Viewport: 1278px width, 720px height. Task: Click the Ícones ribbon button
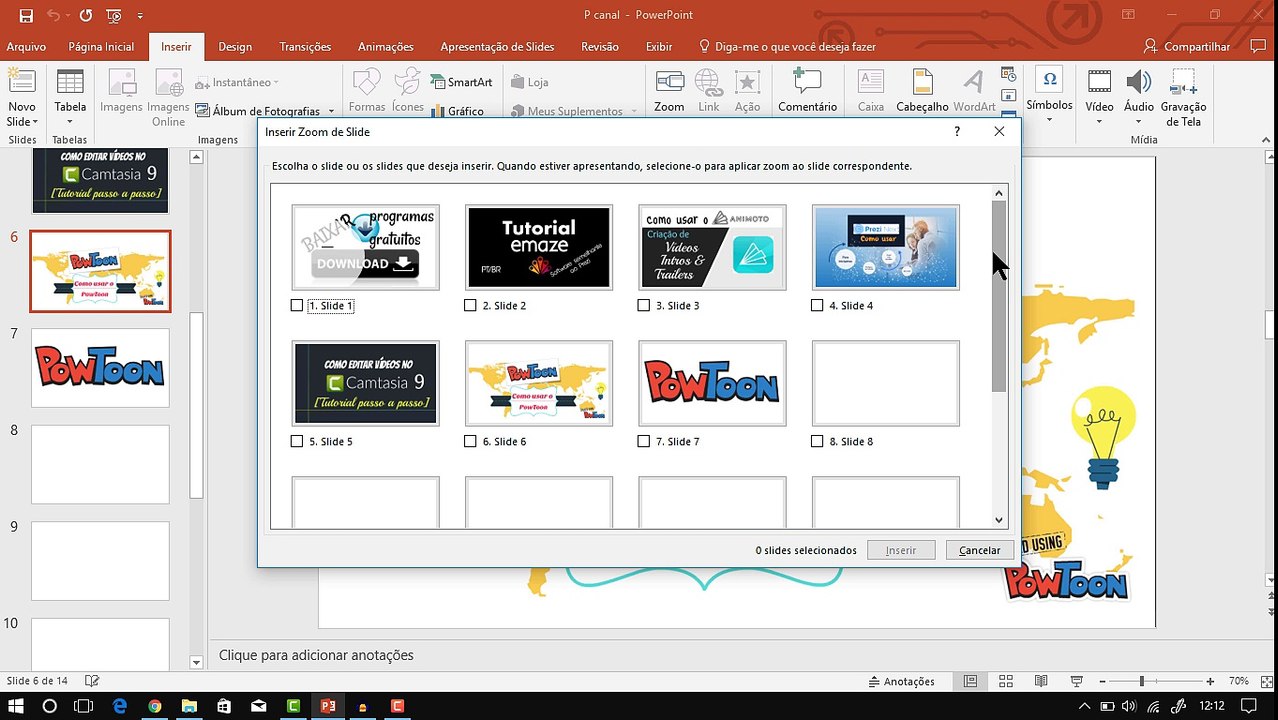tap(408, 90)
